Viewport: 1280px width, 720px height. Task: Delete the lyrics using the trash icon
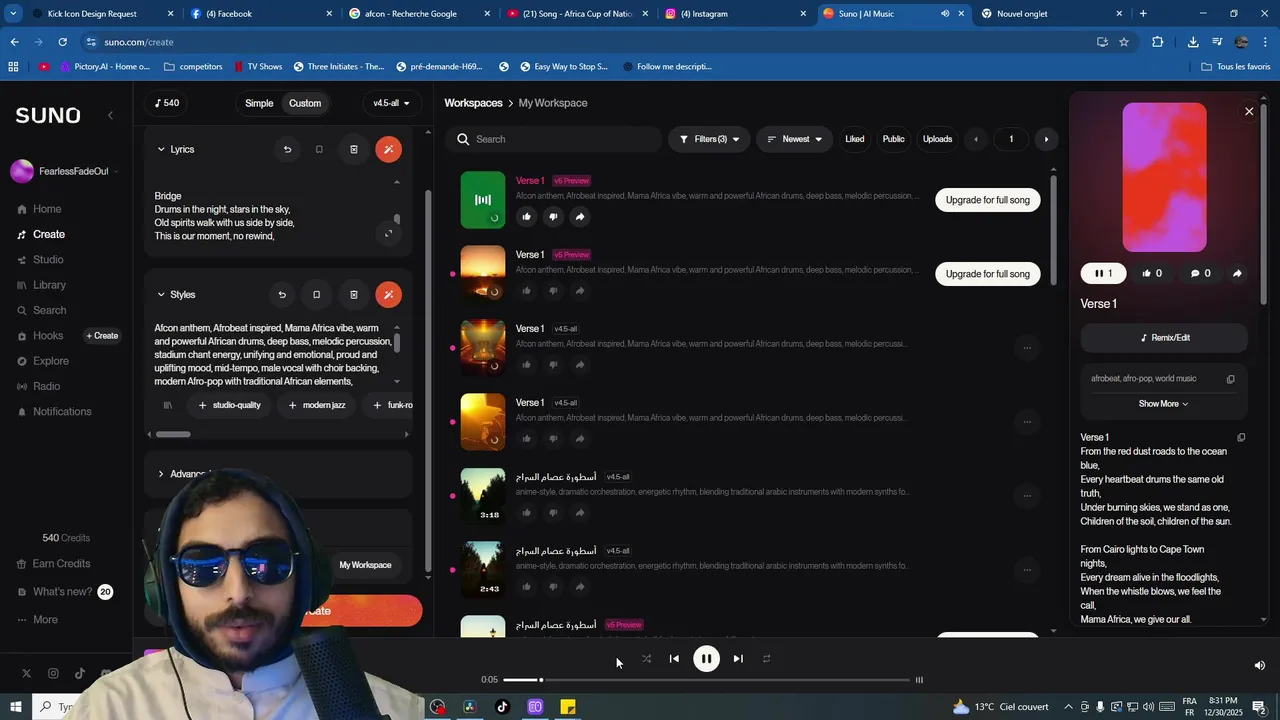click(353, 150)
